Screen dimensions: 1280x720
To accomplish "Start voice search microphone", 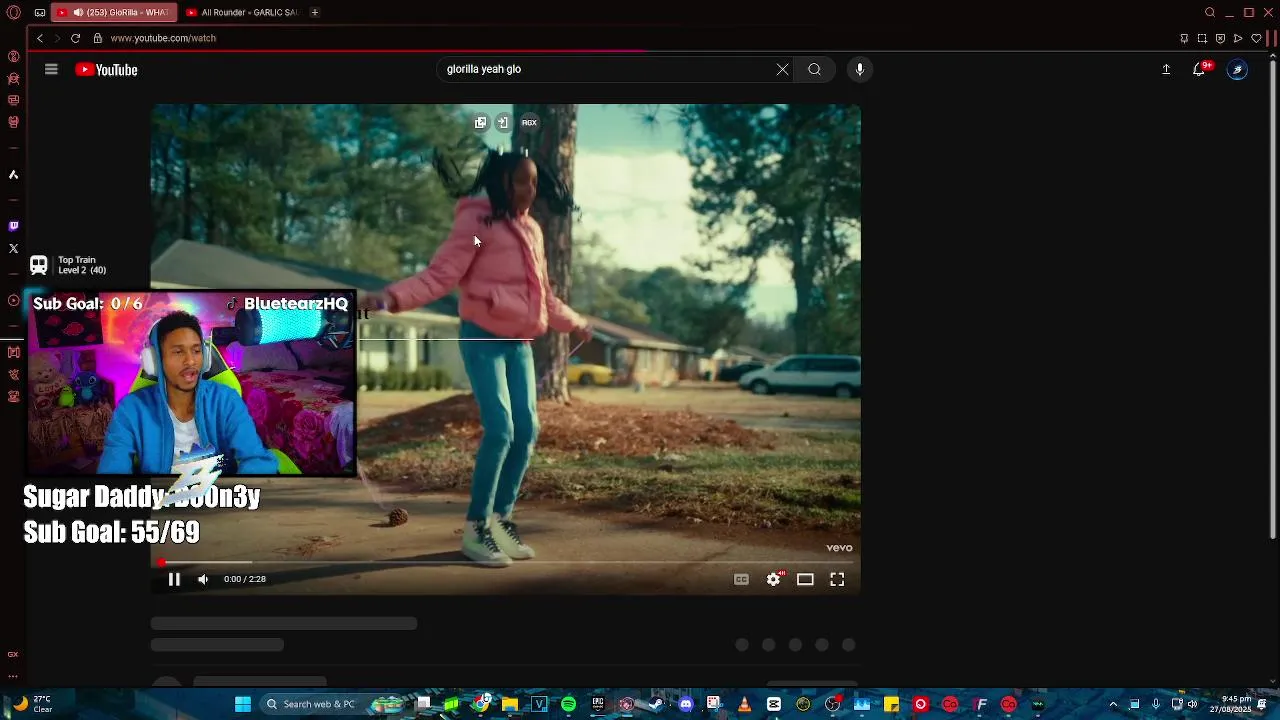I will pos(859,69).
